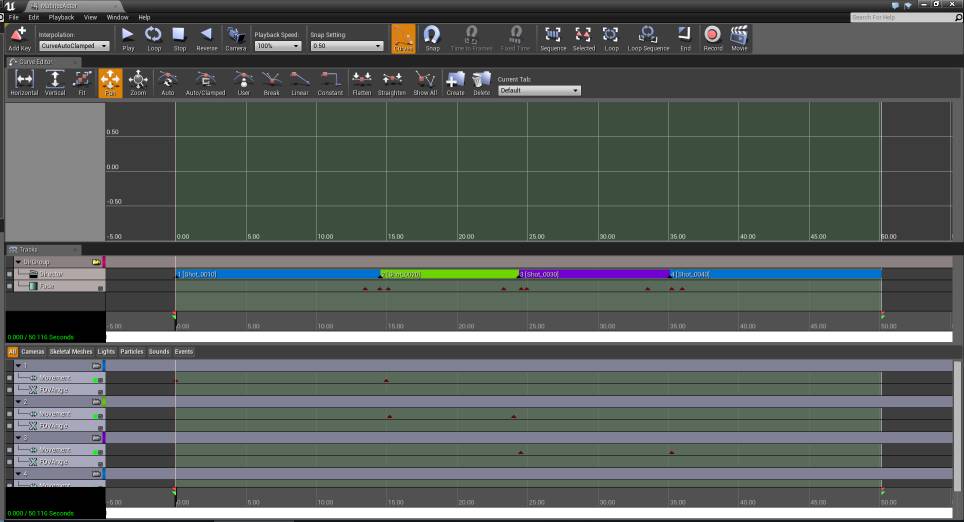The image size is (964, 522).
Task: Click the Straighten tangents icon
Action: pyautogui.click(x=392, y=83)
